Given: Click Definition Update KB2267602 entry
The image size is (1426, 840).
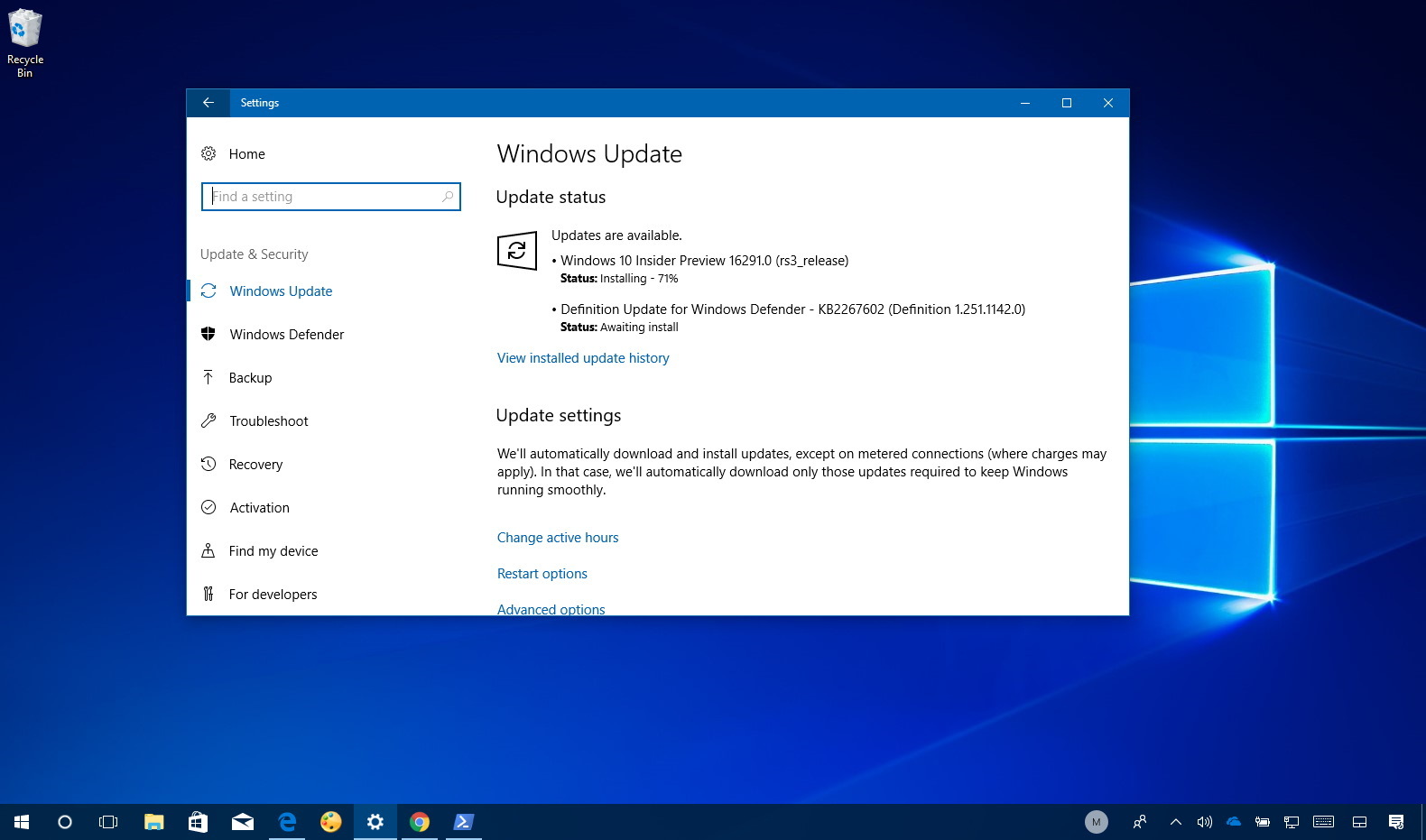Looking at the screenshot, I should coord(792,309).
